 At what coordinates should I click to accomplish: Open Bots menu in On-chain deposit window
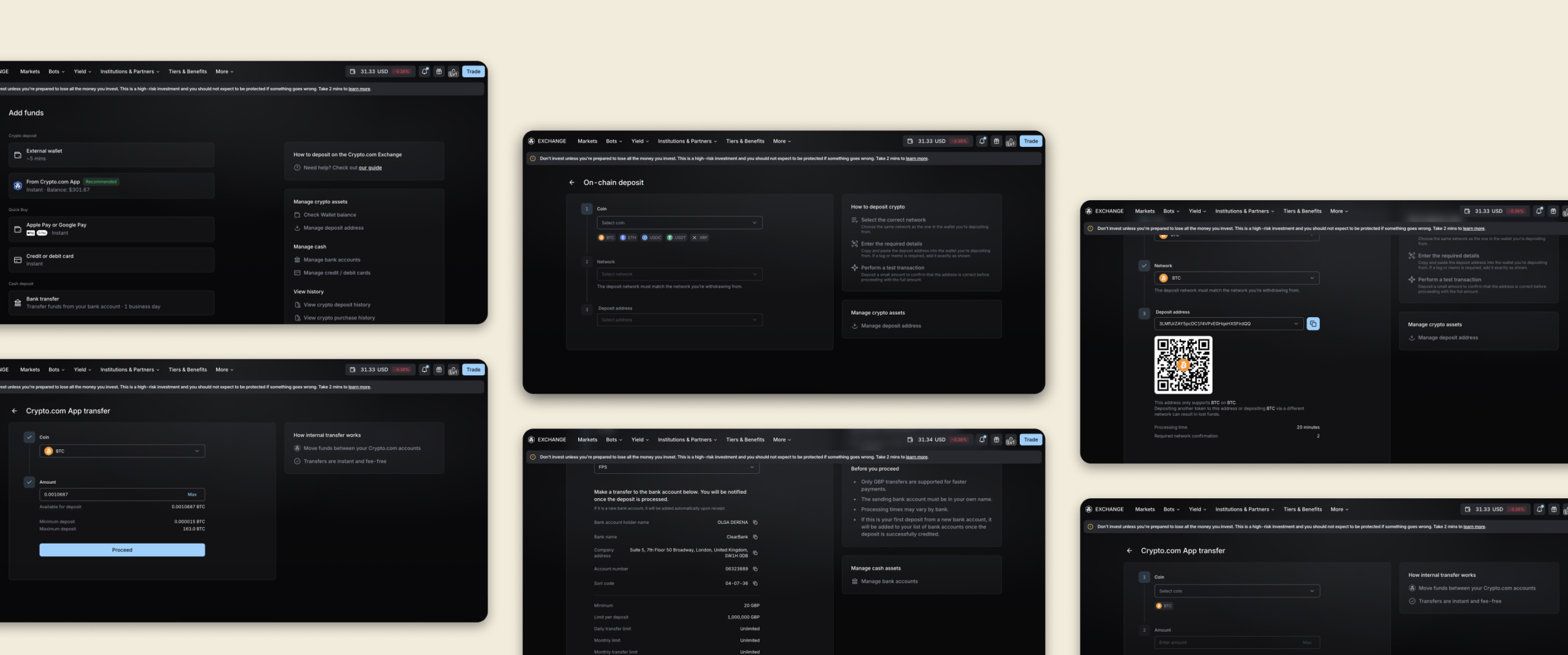click(x=614, y=141)
